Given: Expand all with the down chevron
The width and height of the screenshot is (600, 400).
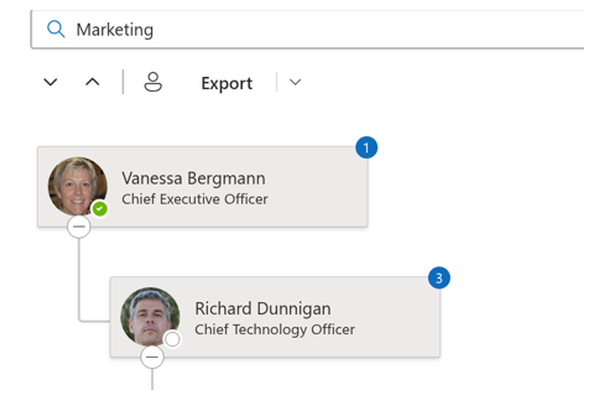Looking at the screenshot, I should (x=50, y=82).
